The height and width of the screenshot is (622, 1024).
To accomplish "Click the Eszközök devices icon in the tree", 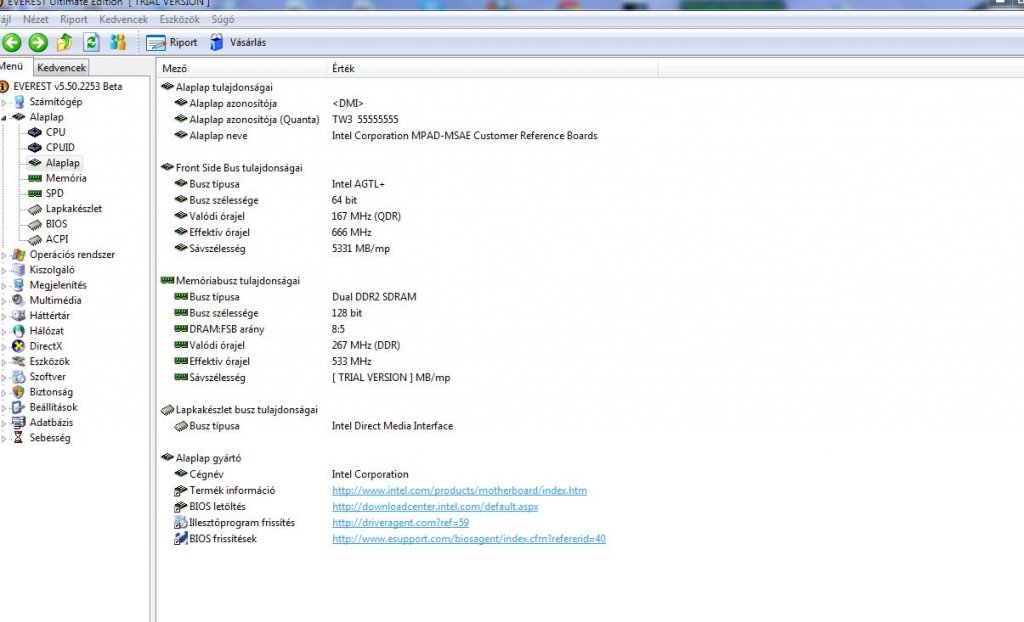I will [x=19, y=361].
